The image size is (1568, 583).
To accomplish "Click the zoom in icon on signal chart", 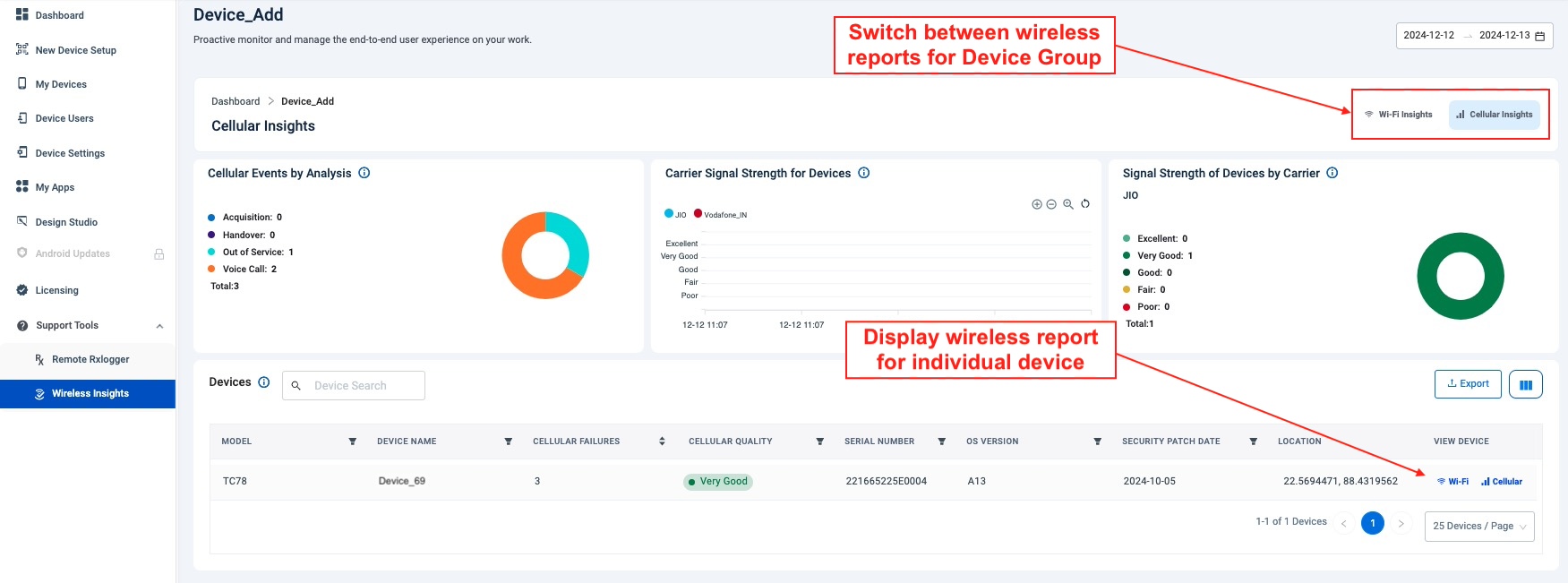I will point(1037,204).
